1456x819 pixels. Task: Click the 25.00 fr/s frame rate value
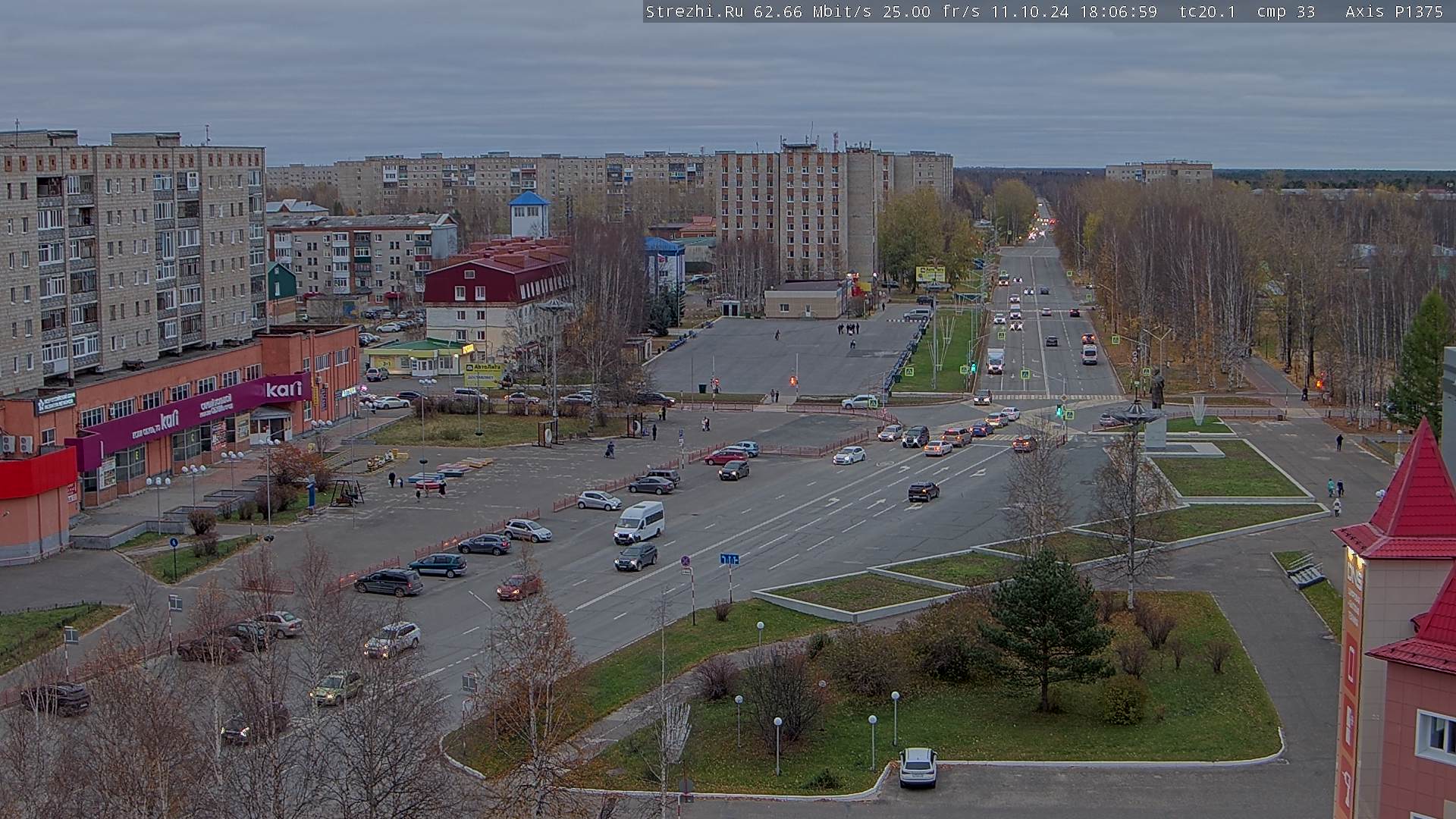click(x=931, y=11)
